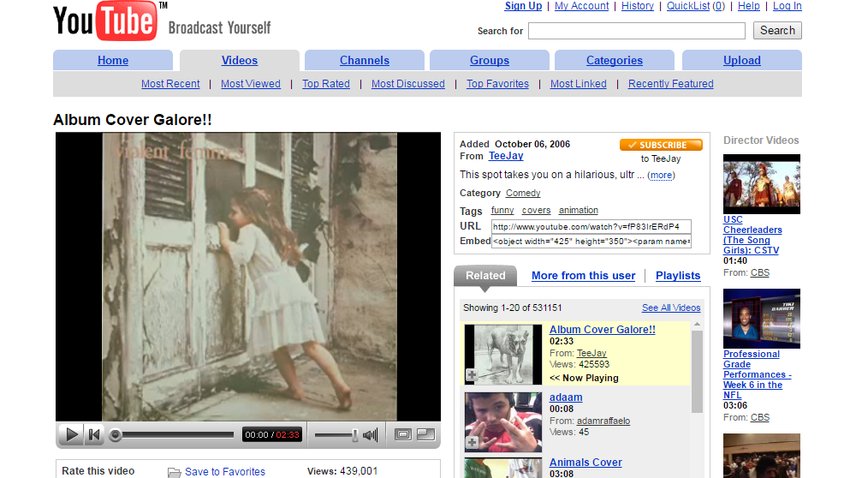Open the Home tab

pyautogui.click(x=113, y=60)
